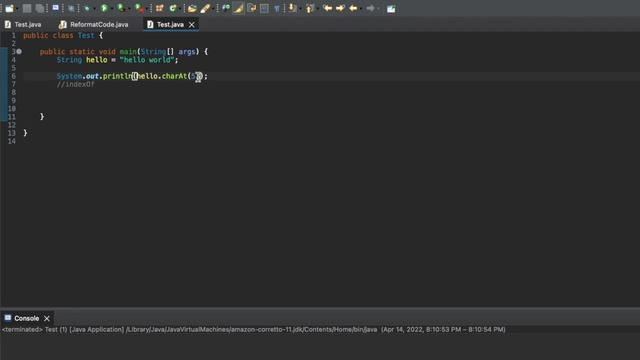Image resolution: width=640 pixels, height=360 pixels.
Task: Open the External Tools dropdown arrow
Action: click(x=147, y=9)
